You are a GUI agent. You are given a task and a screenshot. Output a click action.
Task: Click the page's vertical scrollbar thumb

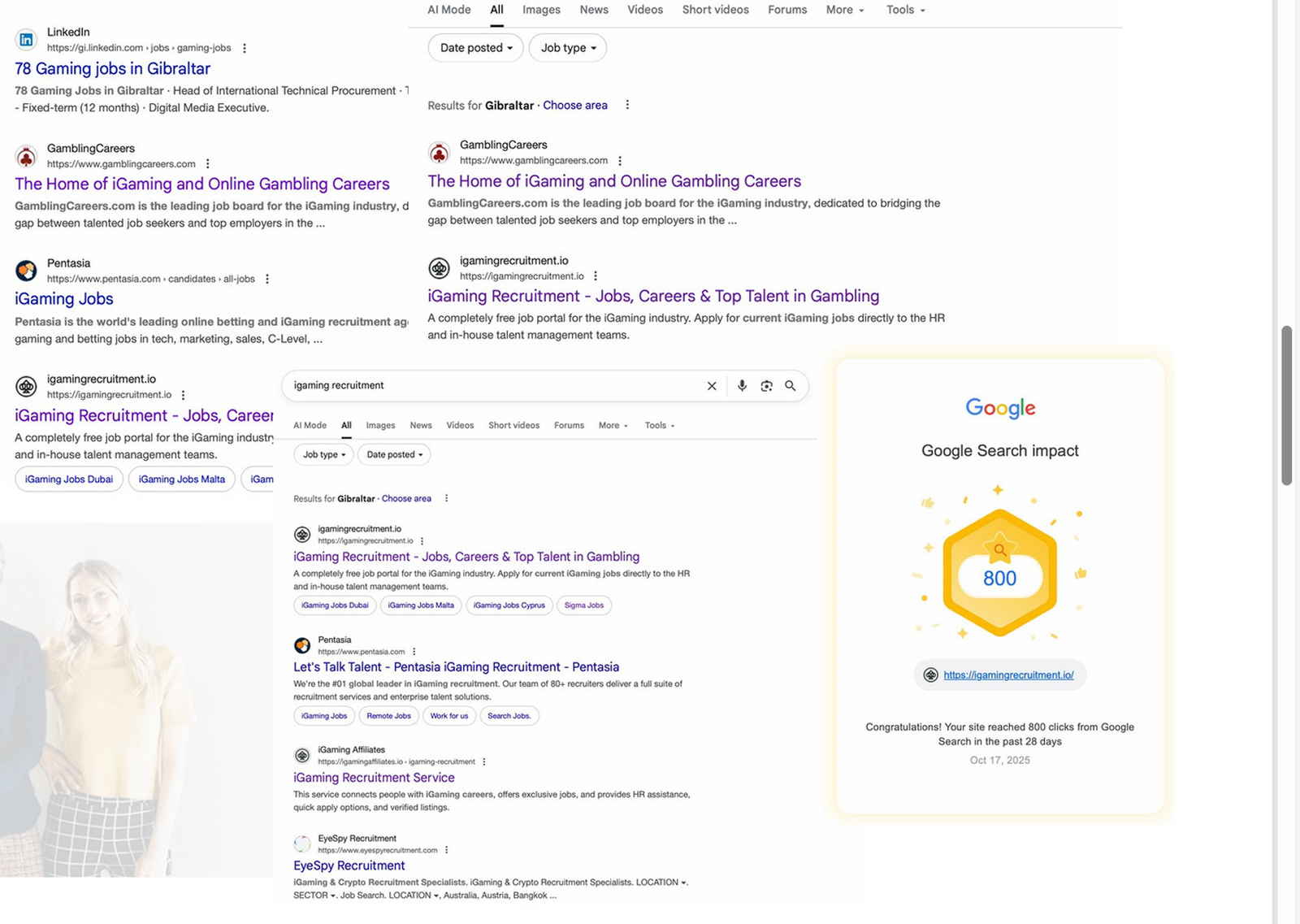[x=1286, y=405]
